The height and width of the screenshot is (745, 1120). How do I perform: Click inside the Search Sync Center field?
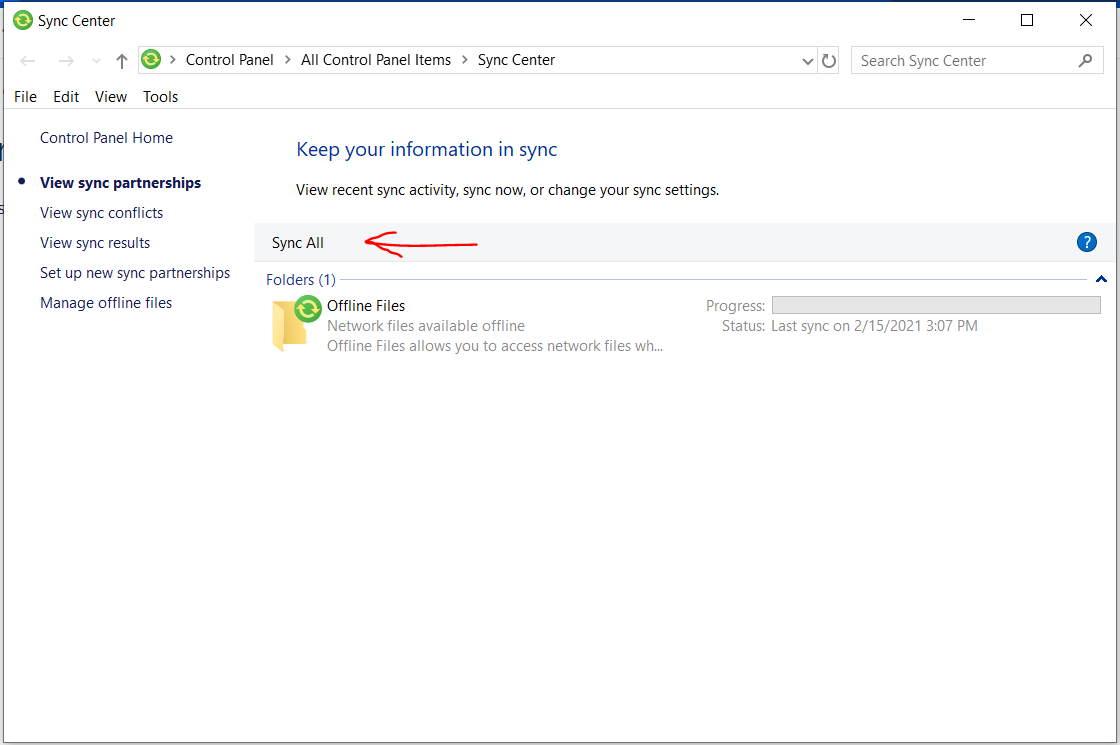pyautogui.click(x=950, y=60)
